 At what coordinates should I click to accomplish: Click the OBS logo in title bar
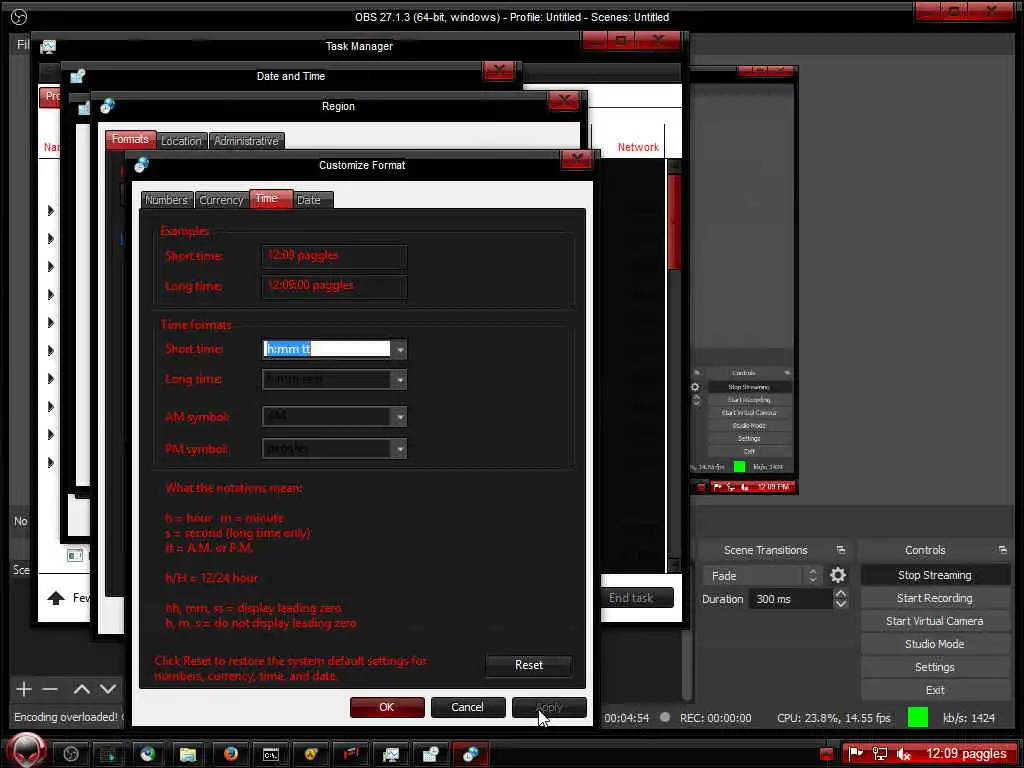click(x=19, y=17)
